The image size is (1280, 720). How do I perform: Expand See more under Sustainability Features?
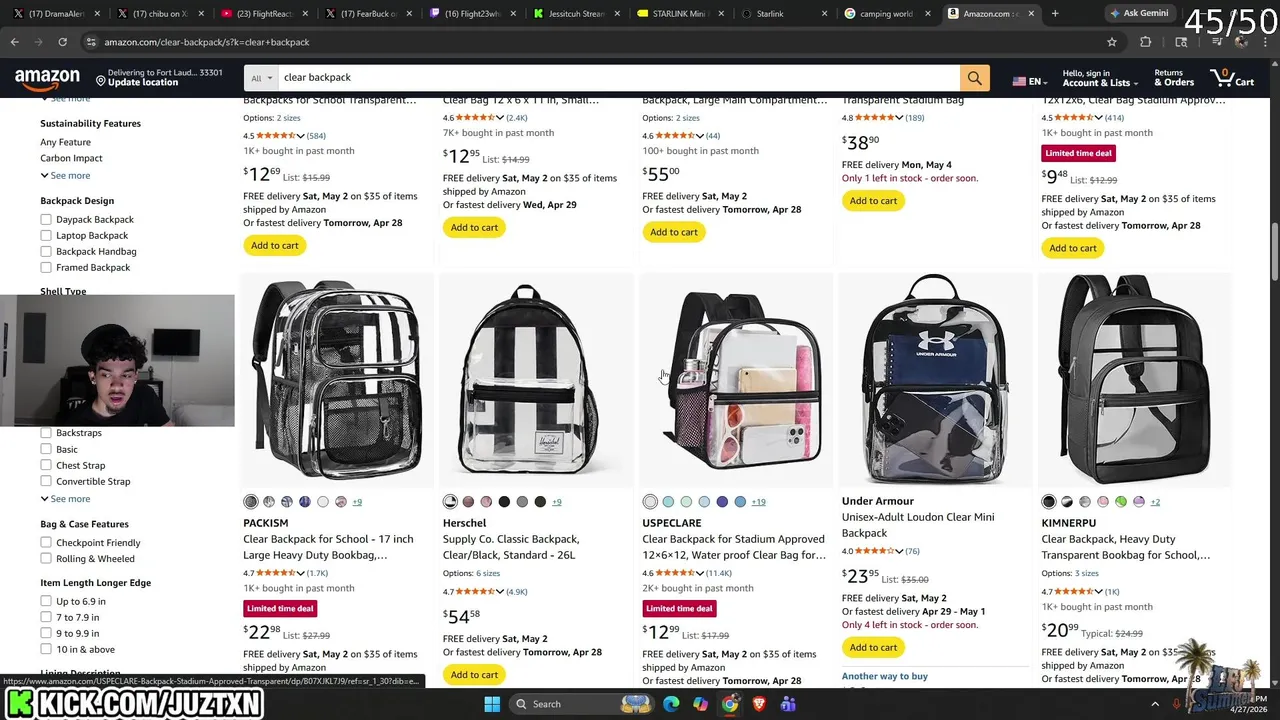pos(65,175)
